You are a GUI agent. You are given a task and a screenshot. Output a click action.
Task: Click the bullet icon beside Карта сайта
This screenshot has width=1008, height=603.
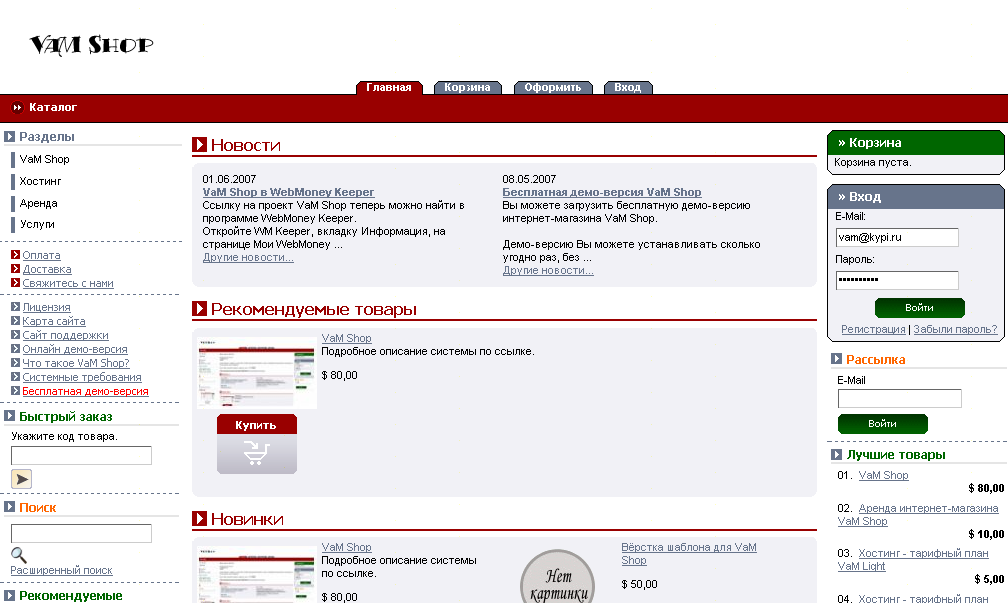pyautogui.click(x=15, y=321)
